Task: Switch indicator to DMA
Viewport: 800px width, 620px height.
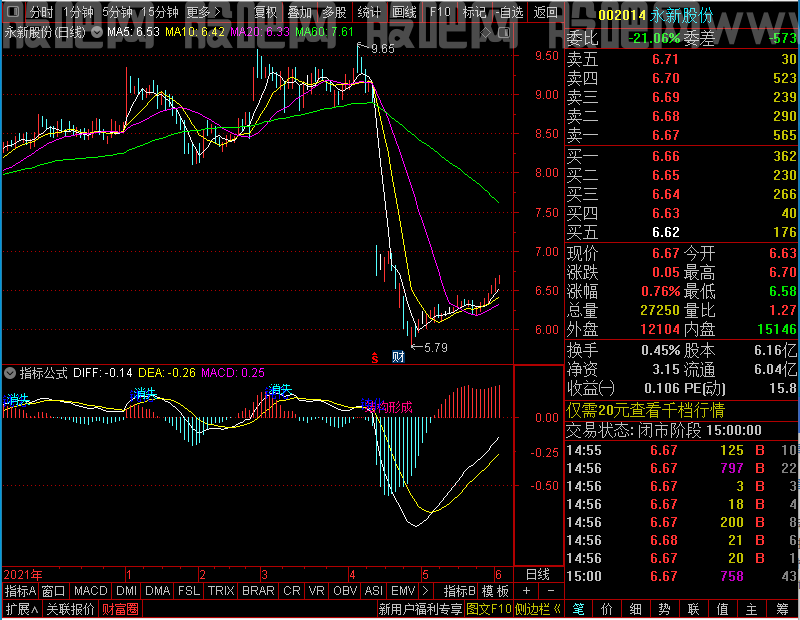Action: point(158,591)
